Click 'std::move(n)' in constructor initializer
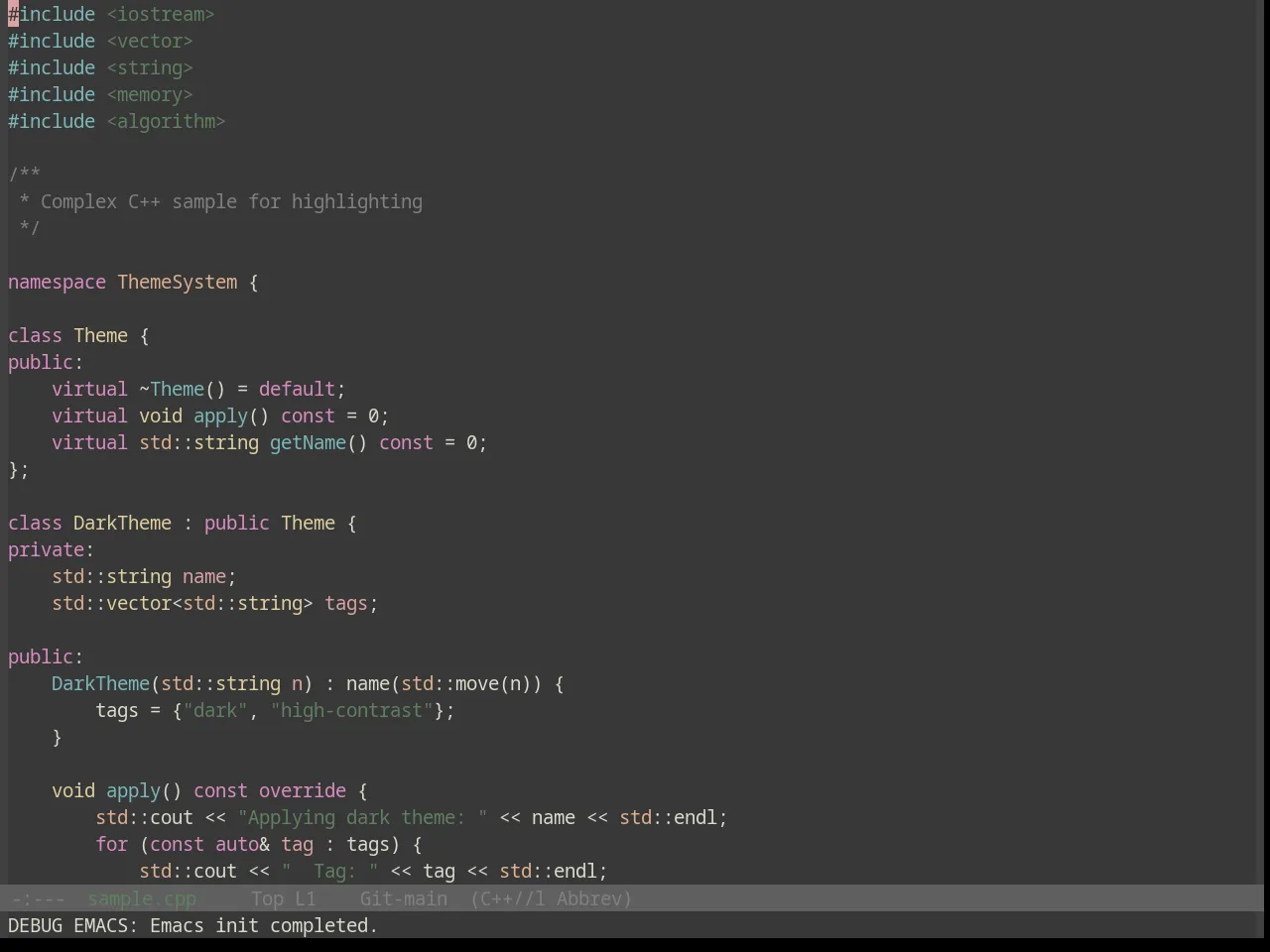The image size is (1270, 952). click(466, 683)
